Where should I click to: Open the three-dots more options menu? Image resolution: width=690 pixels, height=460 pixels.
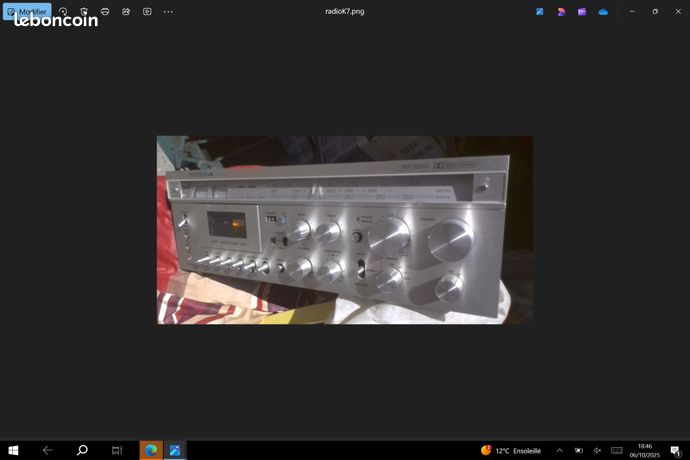tap(168, 12)
